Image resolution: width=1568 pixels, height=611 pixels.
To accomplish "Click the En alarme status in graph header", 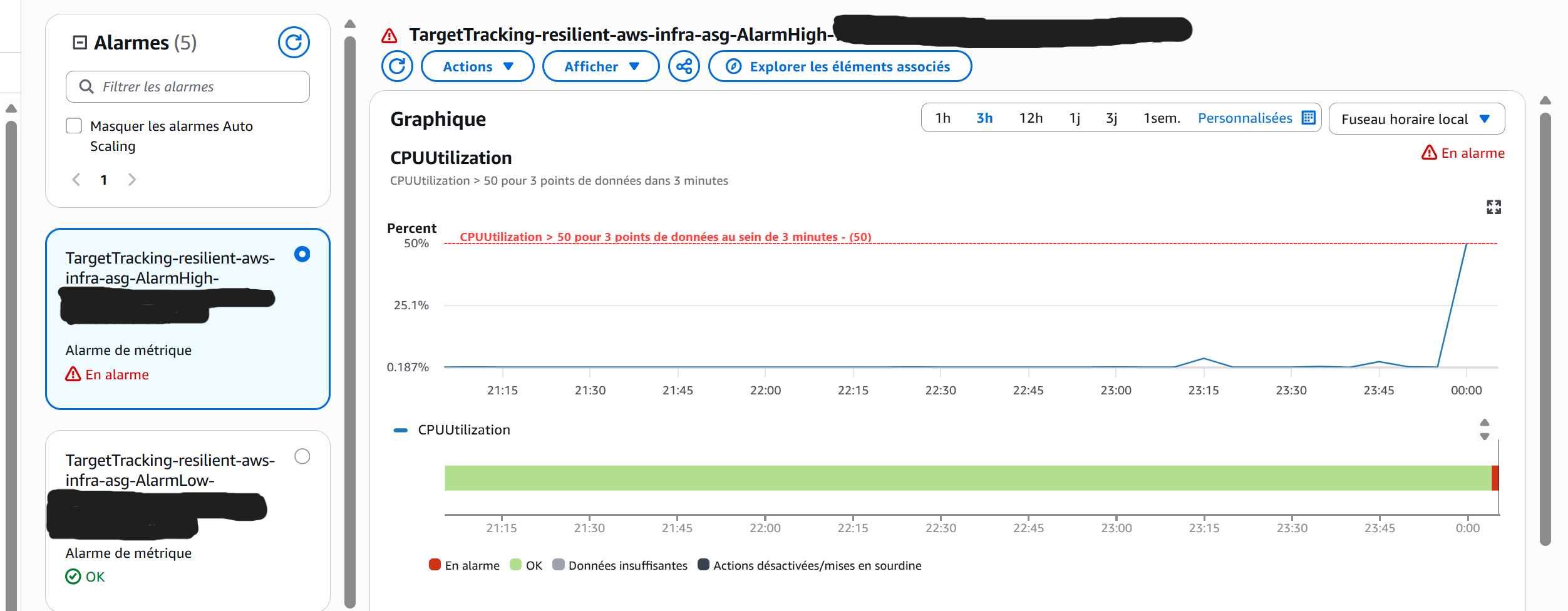I will 1463,153.
